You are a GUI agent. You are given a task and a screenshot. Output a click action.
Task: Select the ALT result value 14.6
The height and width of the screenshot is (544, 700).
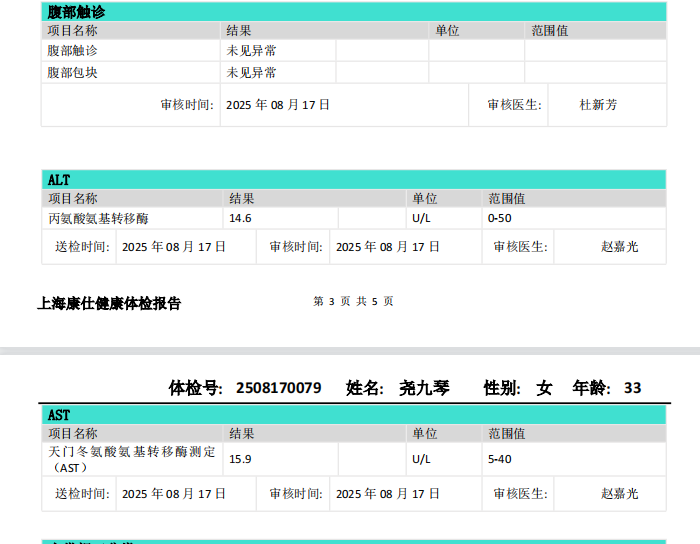(241, 218)
